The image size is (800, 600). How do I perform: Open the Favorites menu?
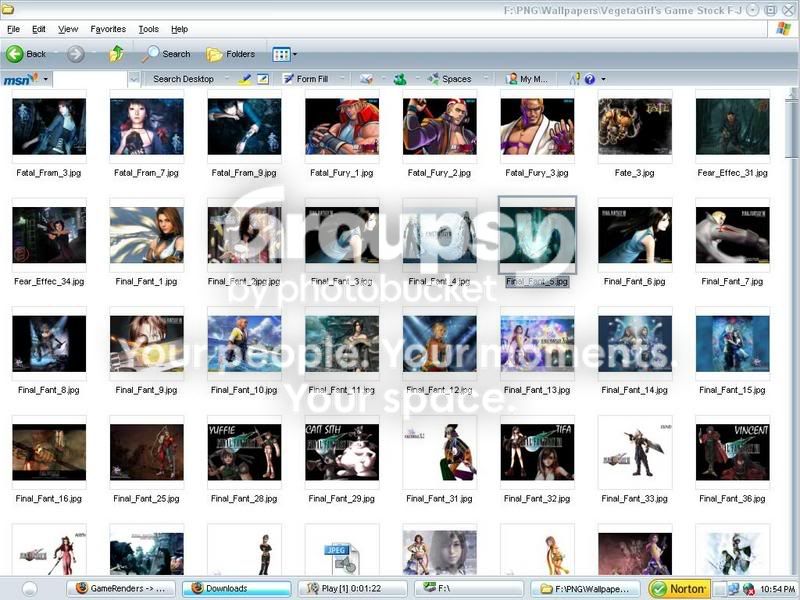pos(108,29)
